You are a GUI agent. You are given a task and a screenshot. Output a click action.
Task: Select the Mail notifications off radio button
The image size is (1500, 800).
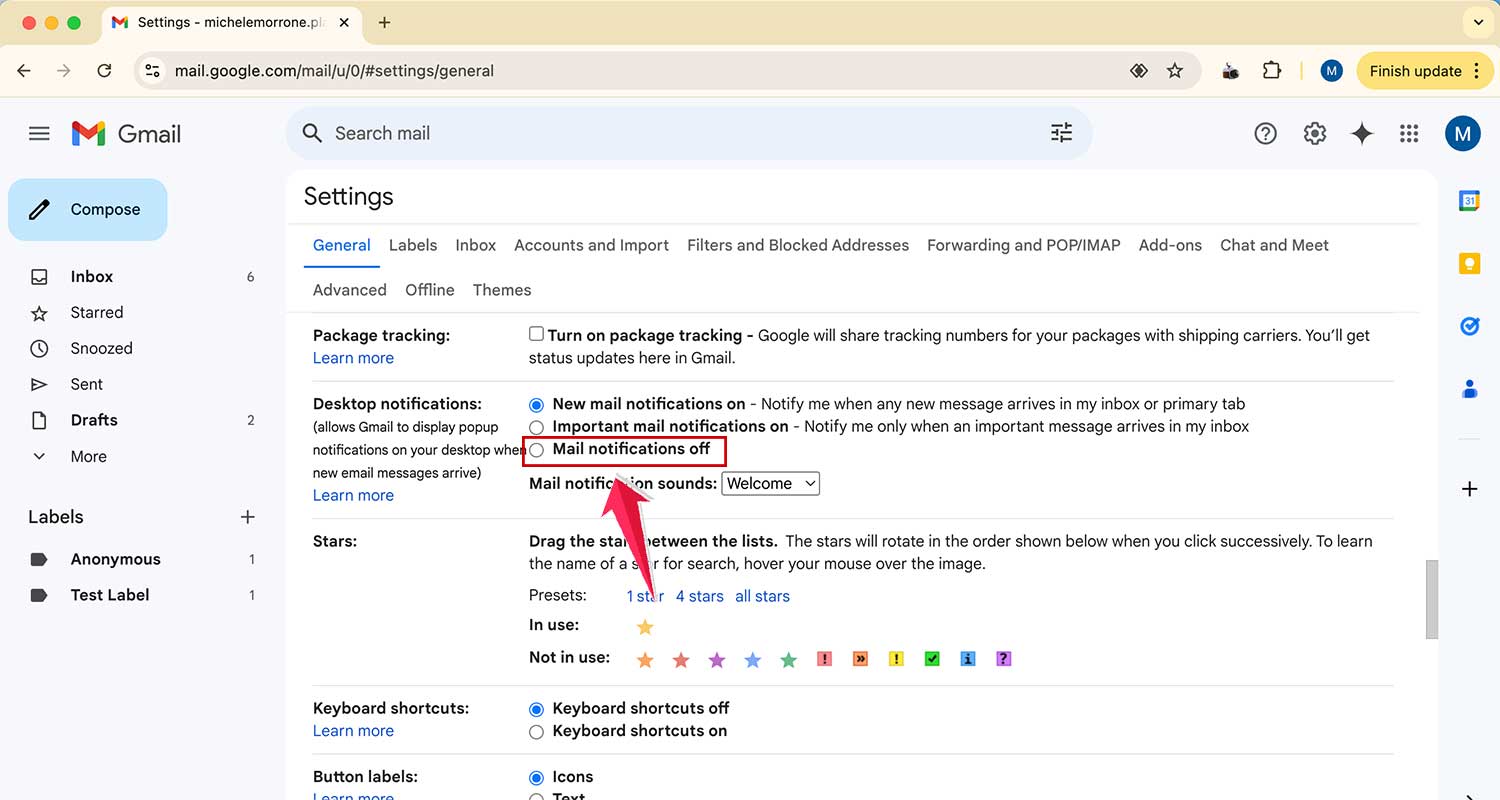[537, 450]
